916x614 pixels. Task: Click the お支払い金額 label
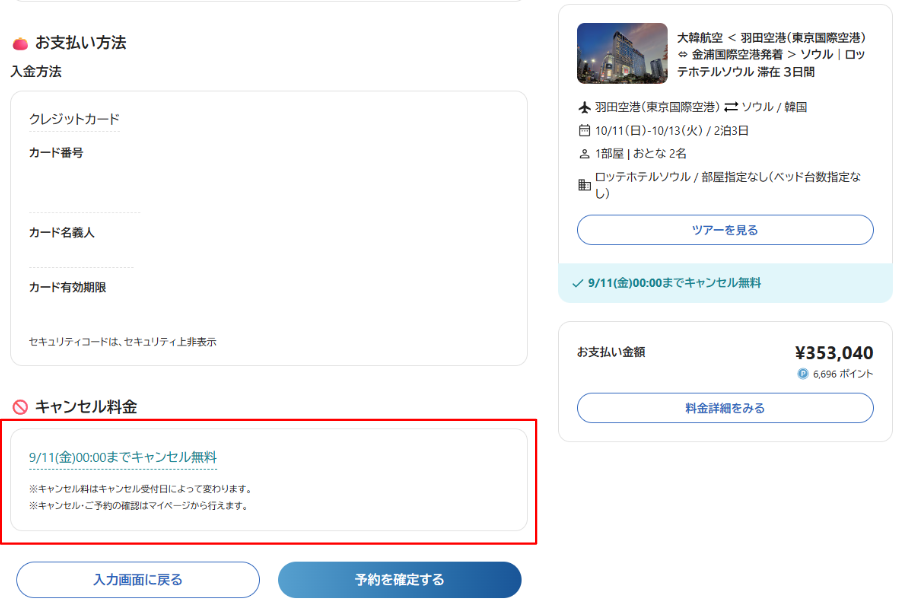click(611, 352)
